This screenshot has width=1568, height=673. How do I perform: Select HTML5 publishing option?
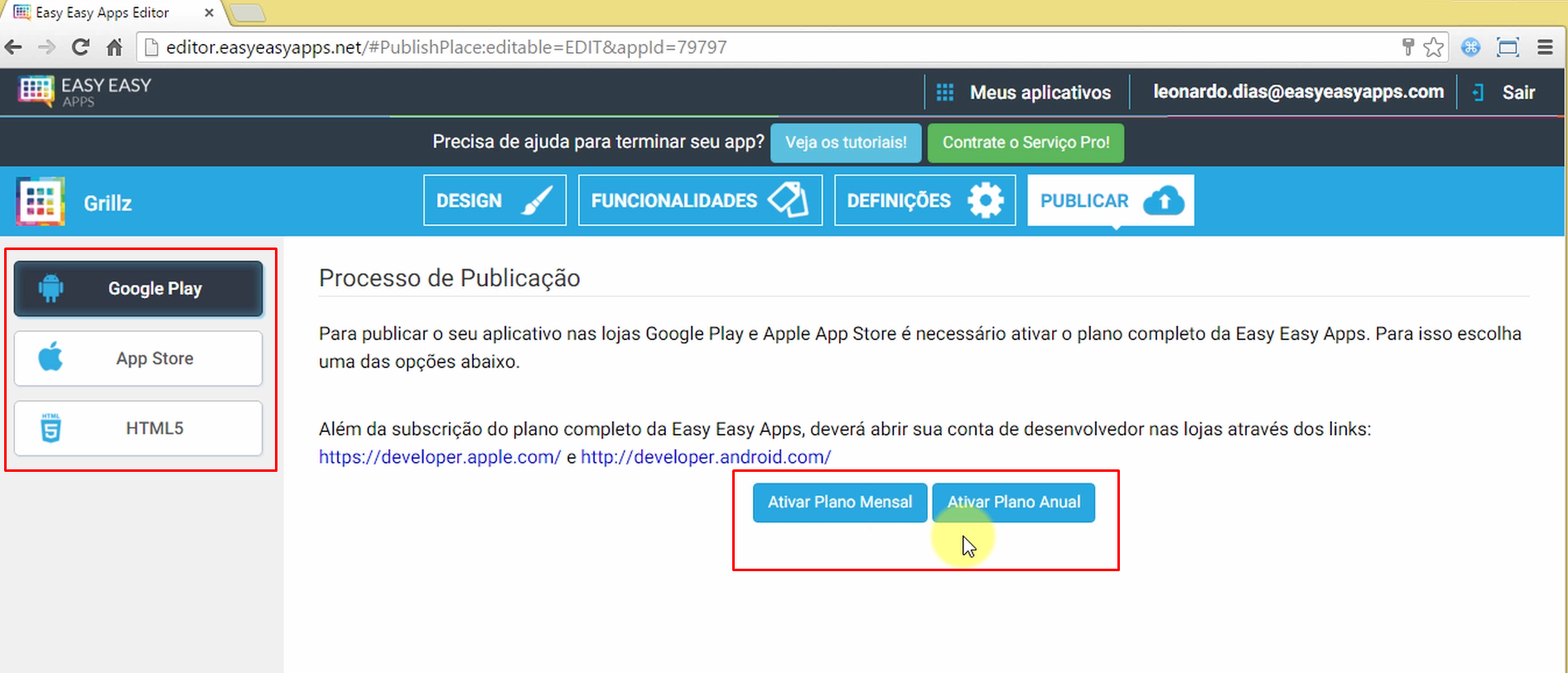click(138, 428)
